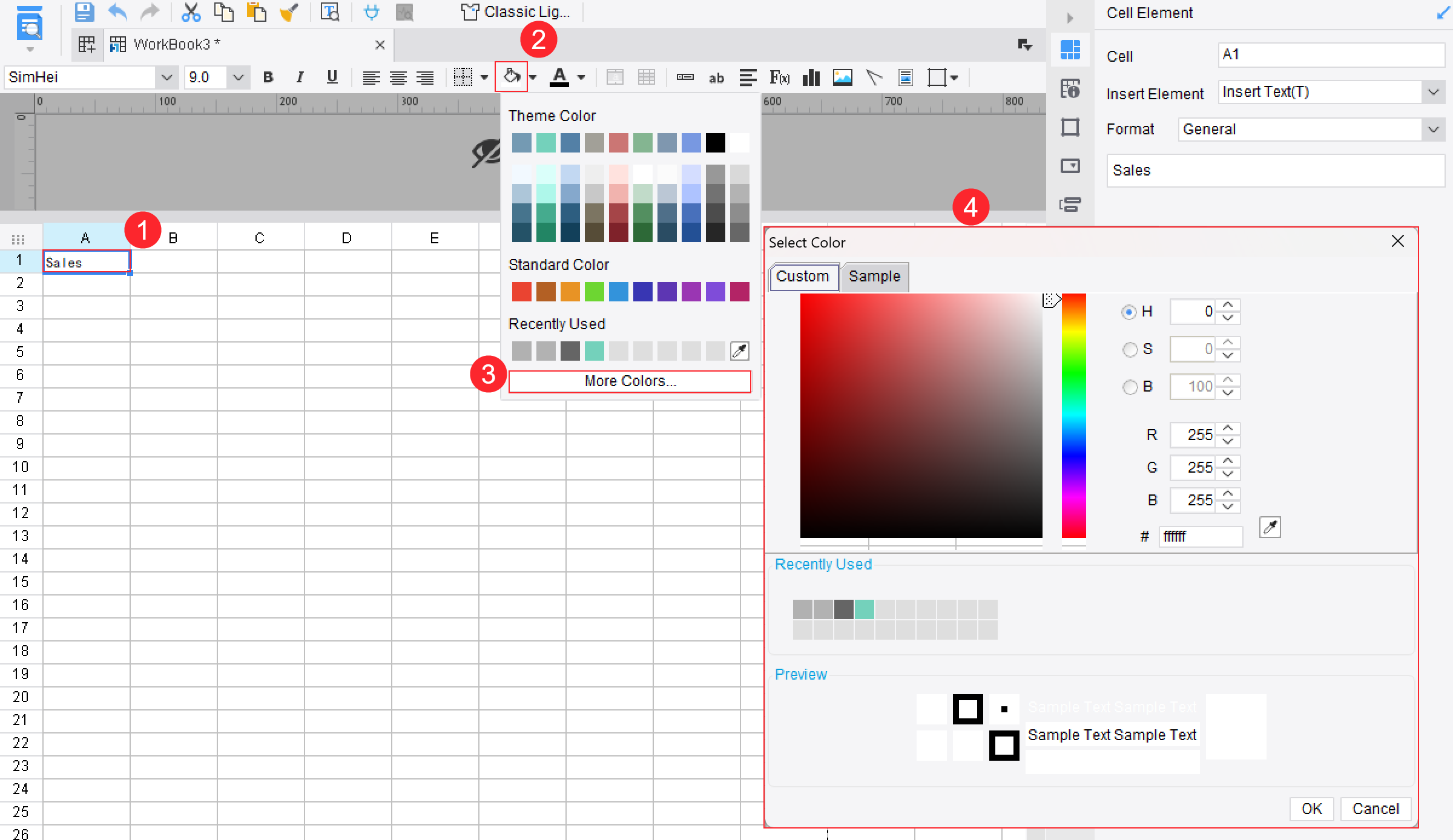Expand the border style dropdown arrow
The width and height of the screenshot is (1453, 840).
[484, 77]
